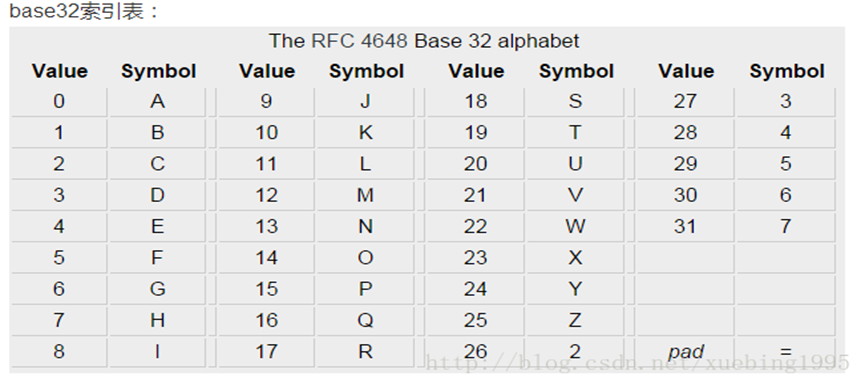
Task: Select the symbol S cell
Action: [x=575, y=101]
